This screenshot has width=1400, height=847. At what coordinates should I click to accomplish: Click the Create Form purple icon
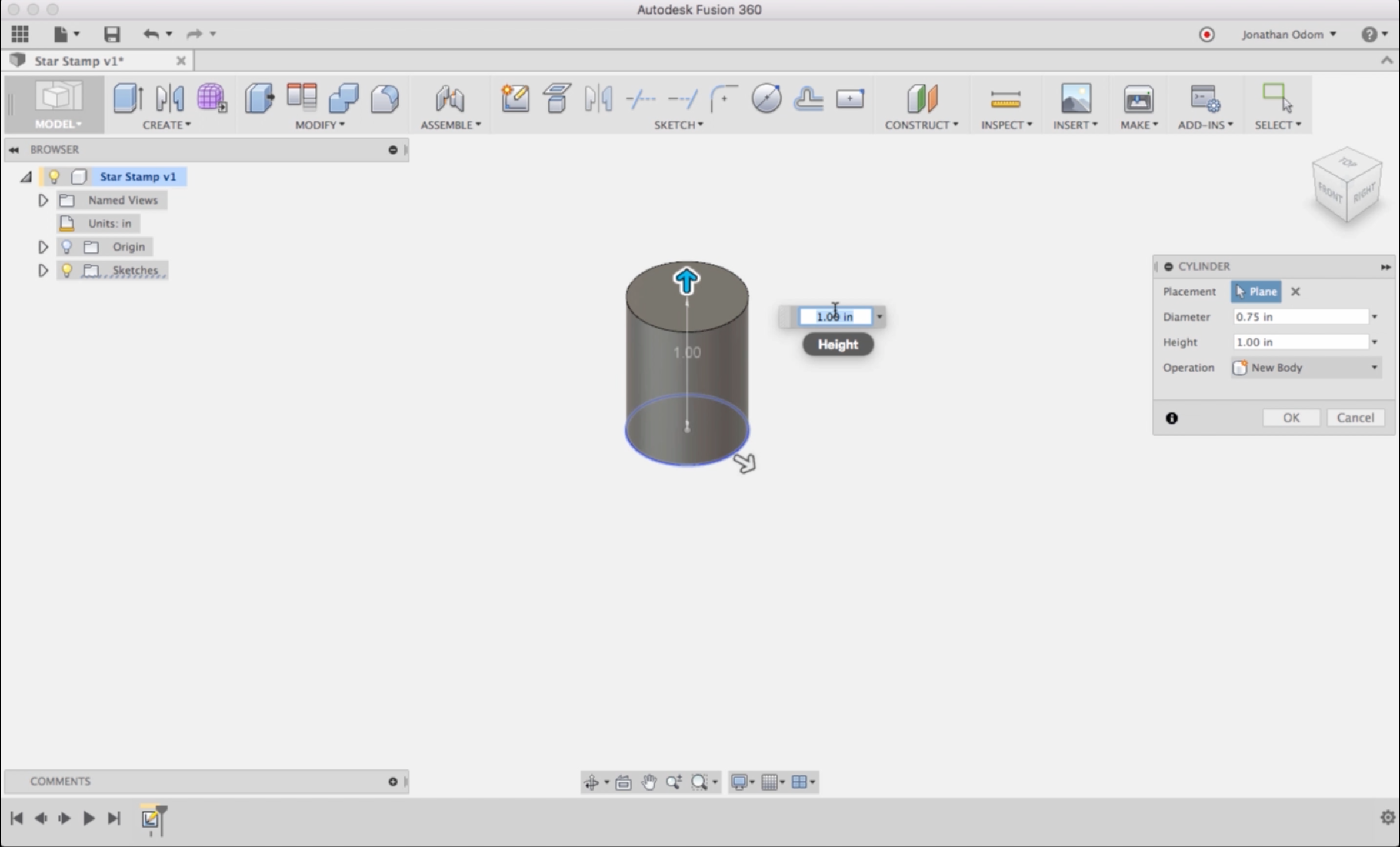(x=212, y=98)
